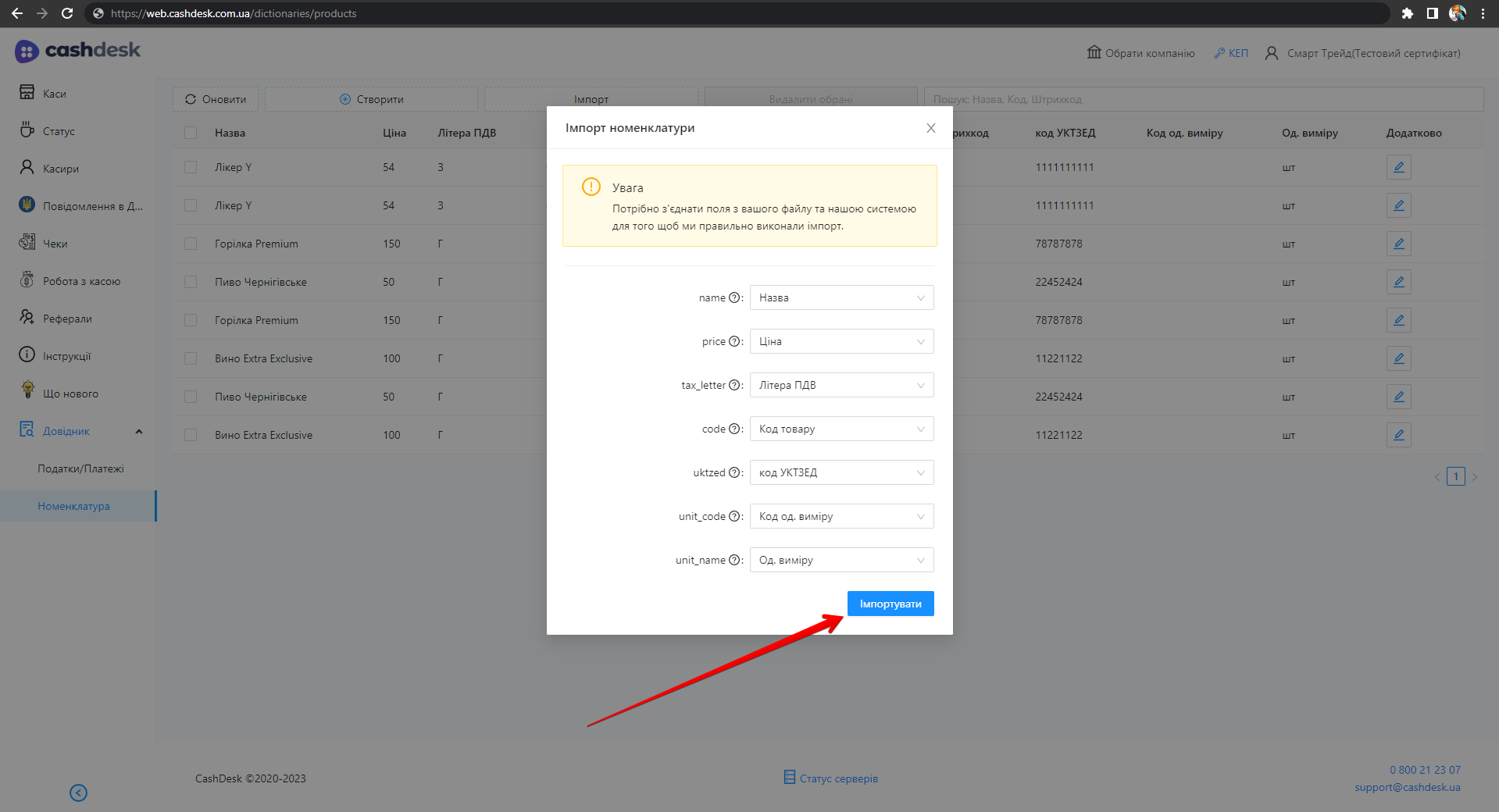Click the help icon next to name field

tap(733, 297)
